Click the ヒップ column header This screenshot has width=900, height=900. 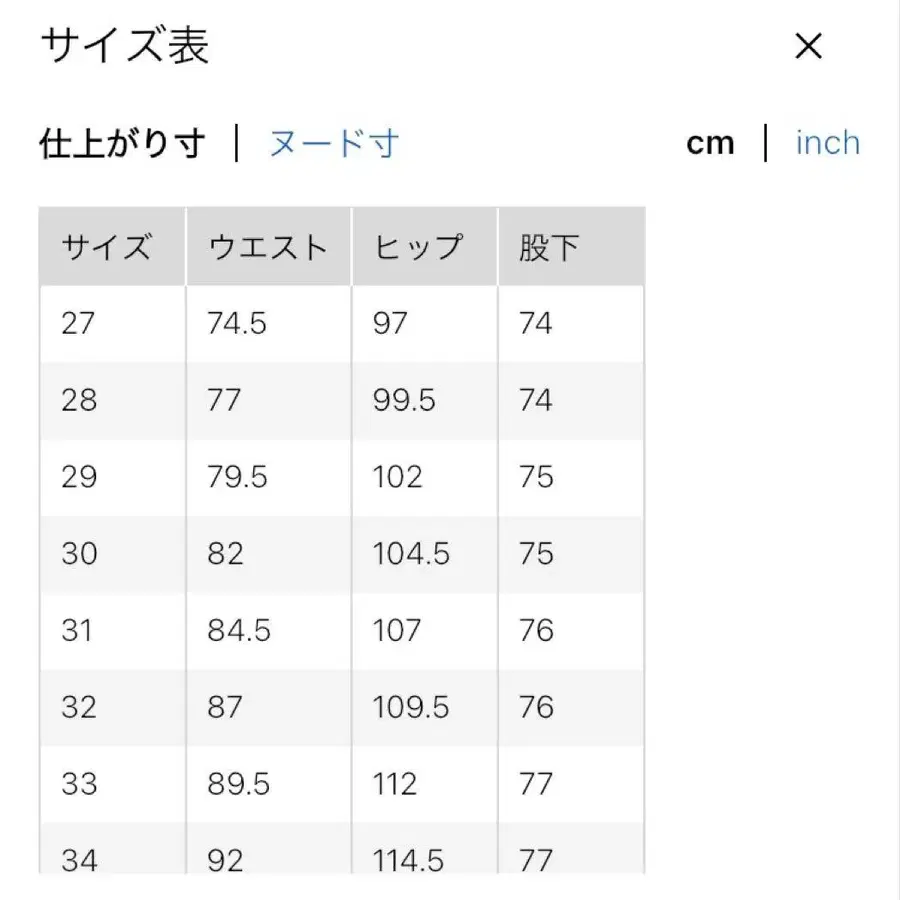pyautogui.click(x=420, y=245)
